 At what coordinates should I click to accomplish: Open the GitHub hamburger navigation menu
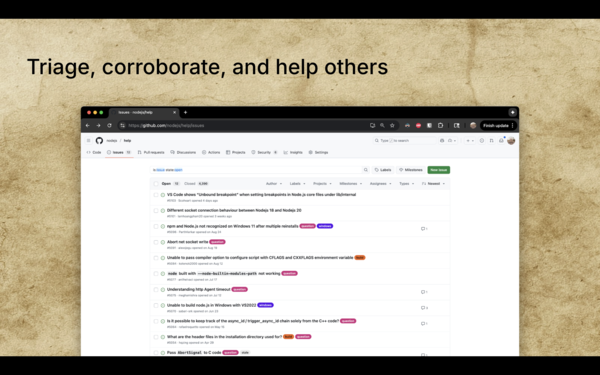pos(88,141)
